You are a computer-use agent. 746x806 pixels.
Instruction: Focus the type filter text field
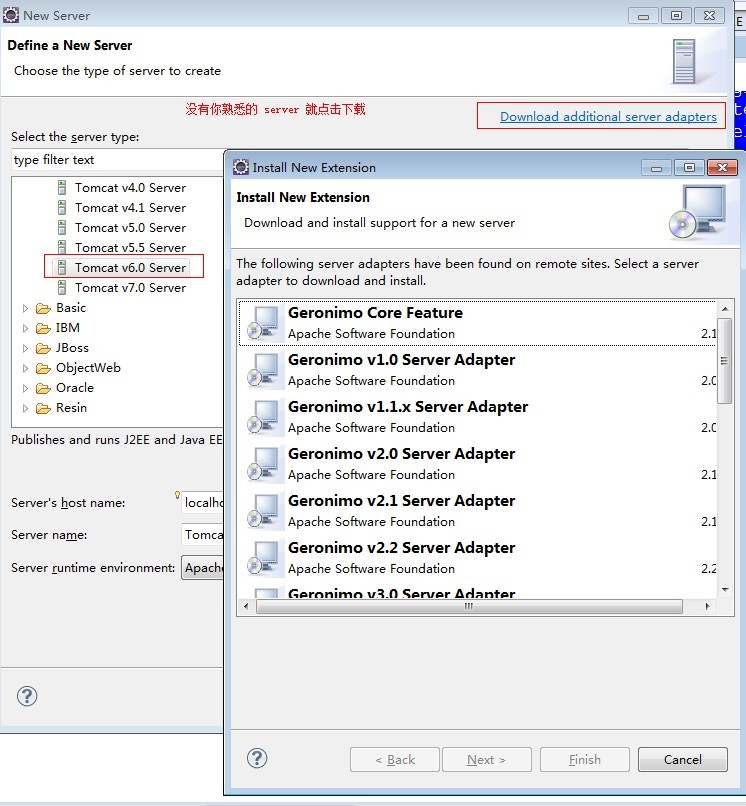tap(117, 160)
